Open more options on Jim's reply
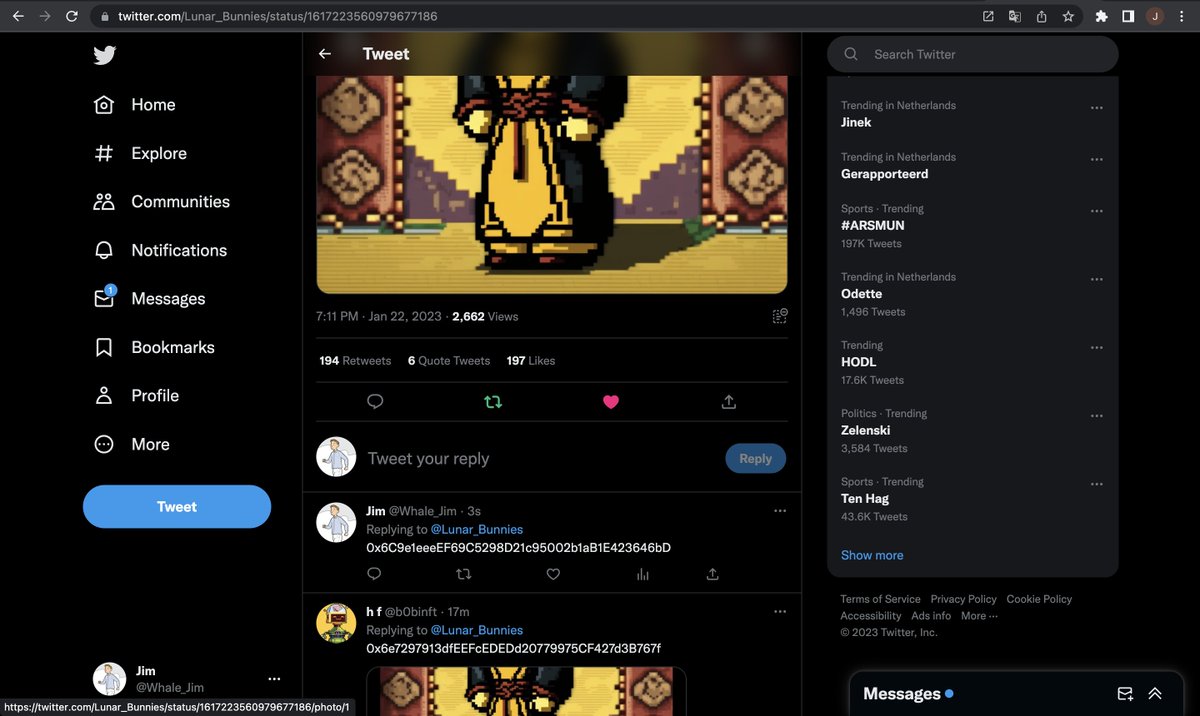 [x=780, y=510]
